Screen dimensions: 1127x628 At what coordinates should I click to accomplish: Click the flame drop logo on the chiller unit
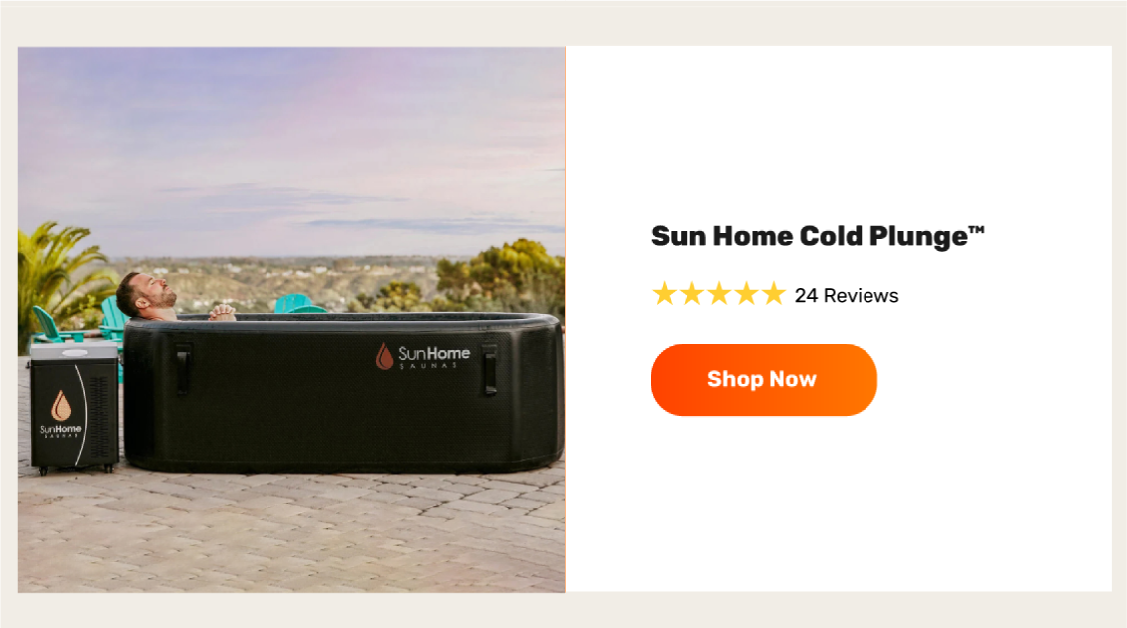tap(61, 405)
